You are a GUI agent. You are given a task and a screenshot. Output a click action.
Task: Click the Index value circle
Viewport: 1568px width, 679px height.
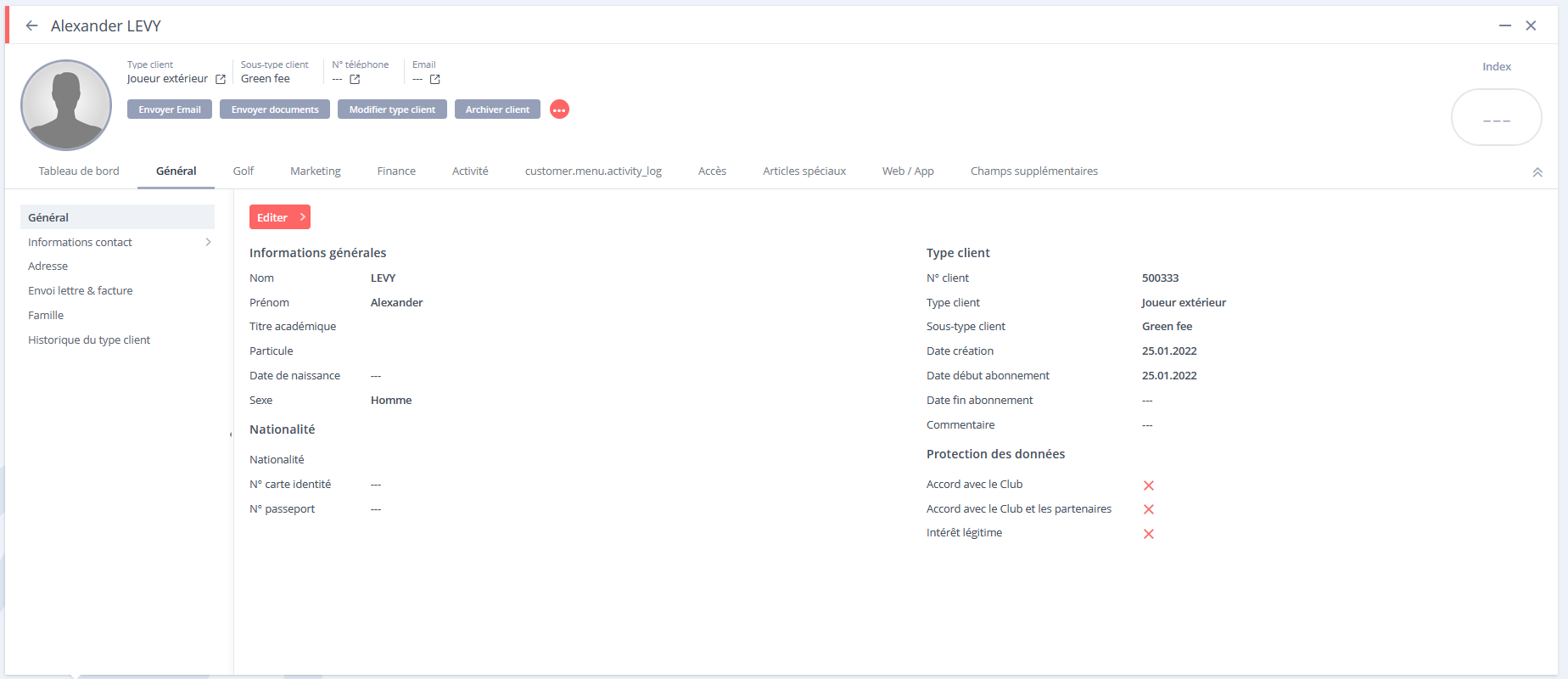click(x=1497, y=117)
